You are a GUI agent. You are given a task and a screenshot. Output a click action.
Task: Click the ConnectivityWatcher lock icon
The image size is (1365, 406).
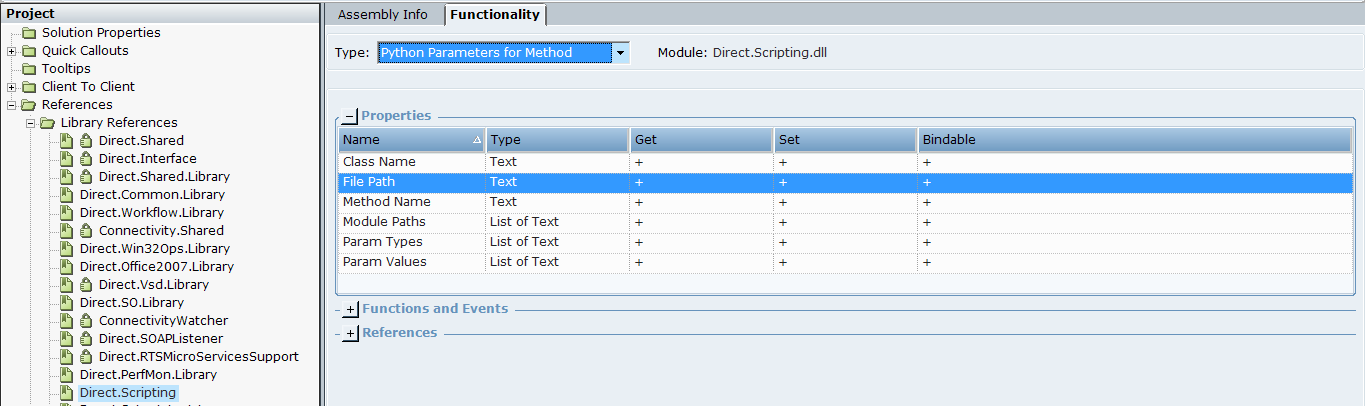click(x=86, y=321)
